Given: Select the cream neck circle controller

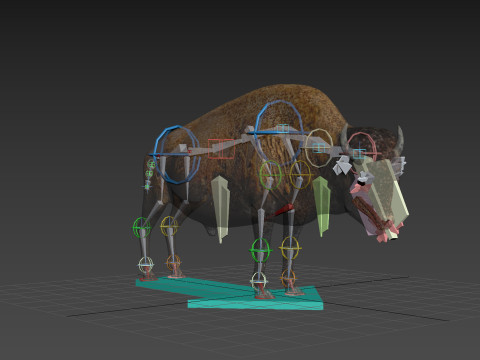Looking at the screenshot, I should click(319, 148).
